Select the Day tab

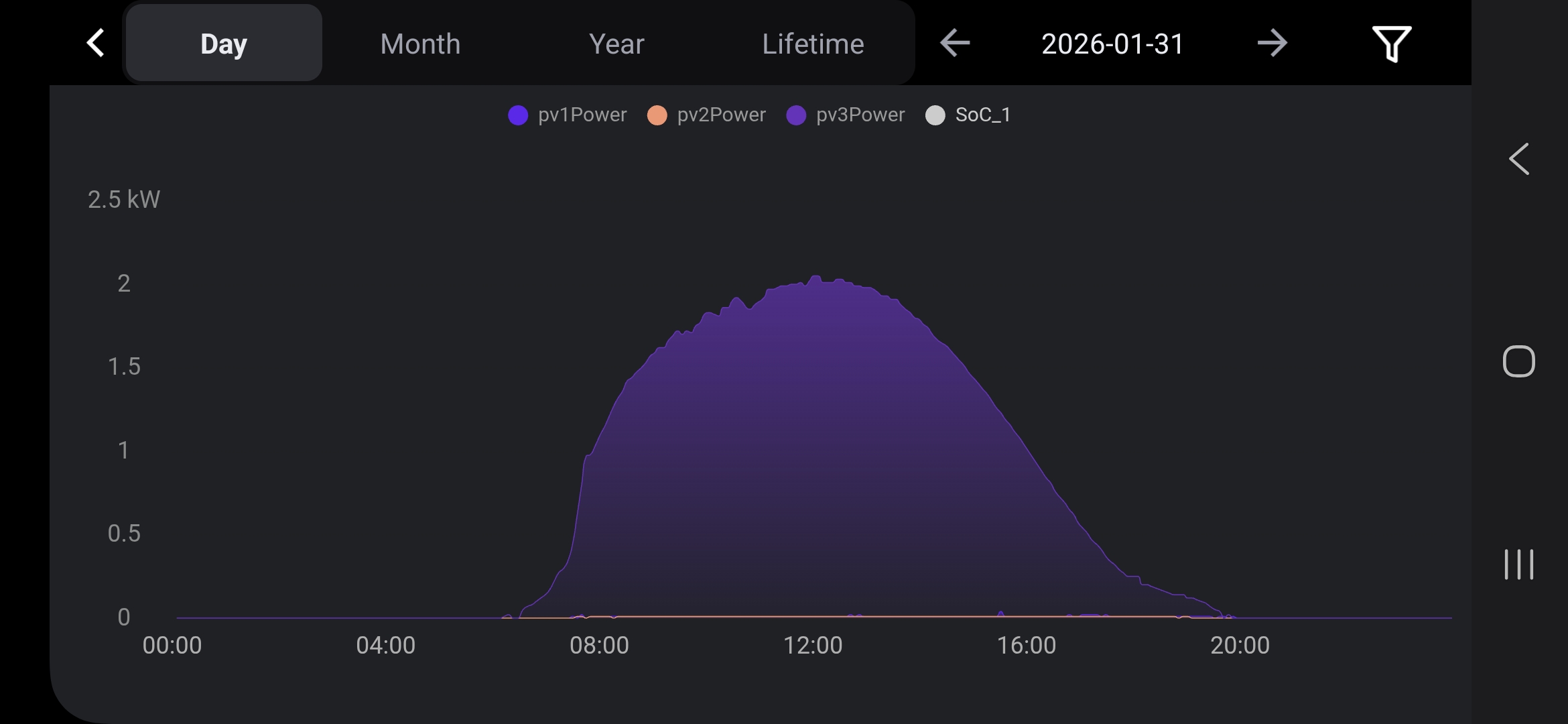[224, 44]
